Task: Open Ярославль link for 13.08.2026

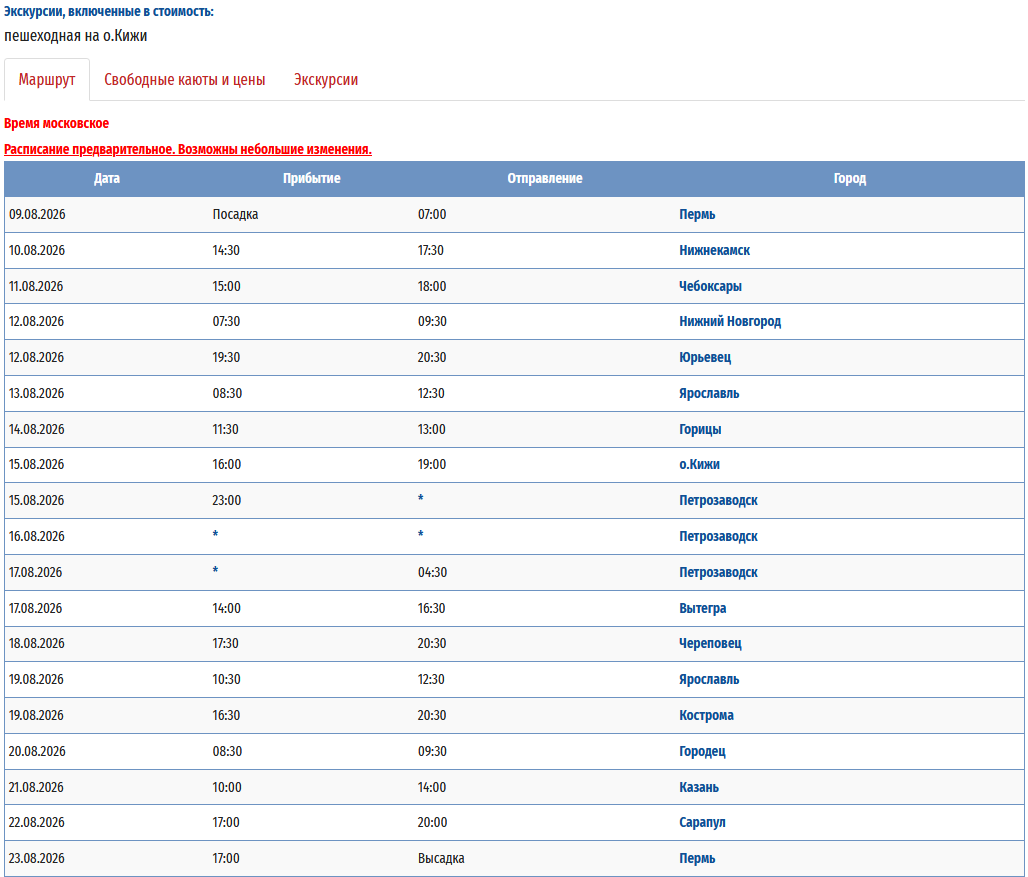Action: click(709, 393)
